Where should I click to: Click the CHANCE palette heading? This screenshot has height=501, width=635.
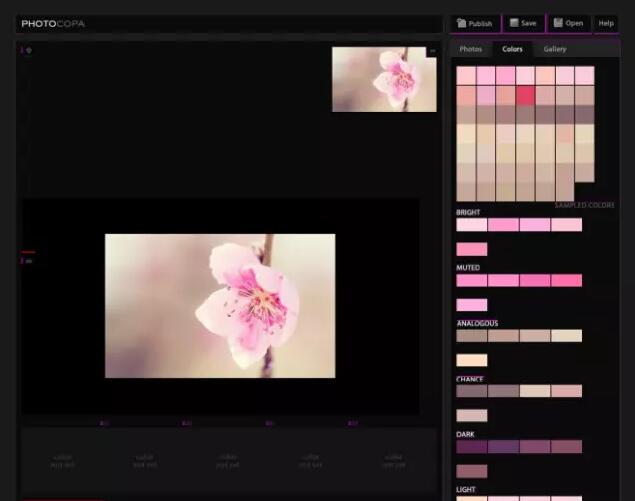pos(470,379)
